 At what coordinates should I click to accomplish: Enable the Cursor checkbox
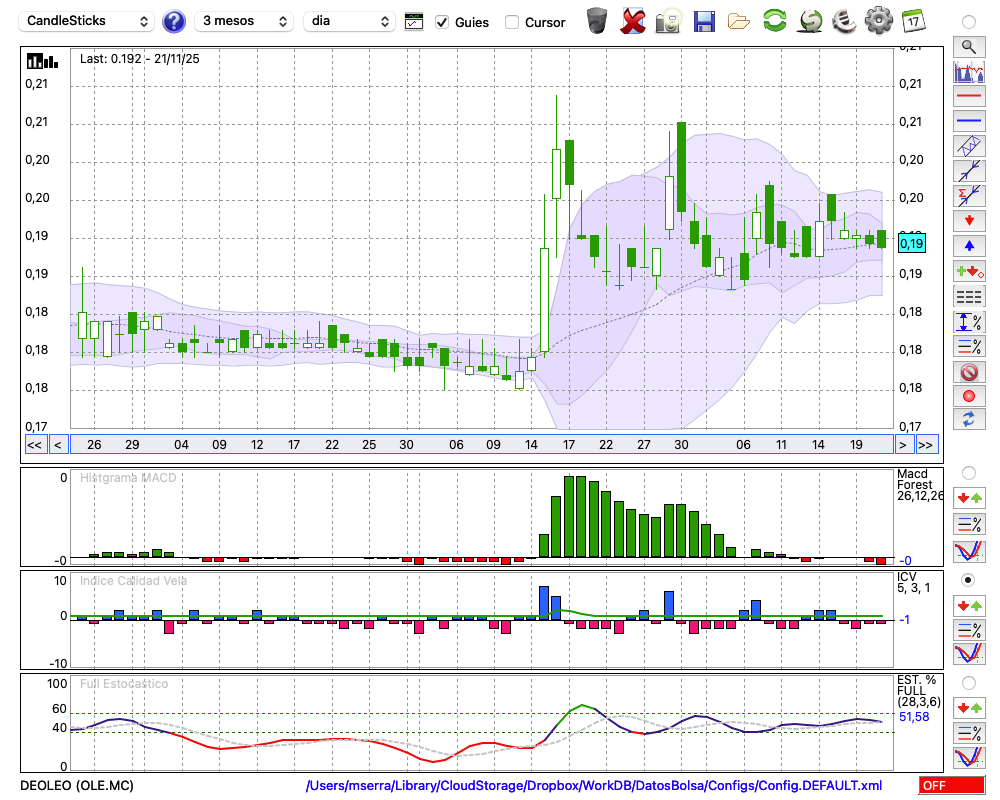(512, 22)
